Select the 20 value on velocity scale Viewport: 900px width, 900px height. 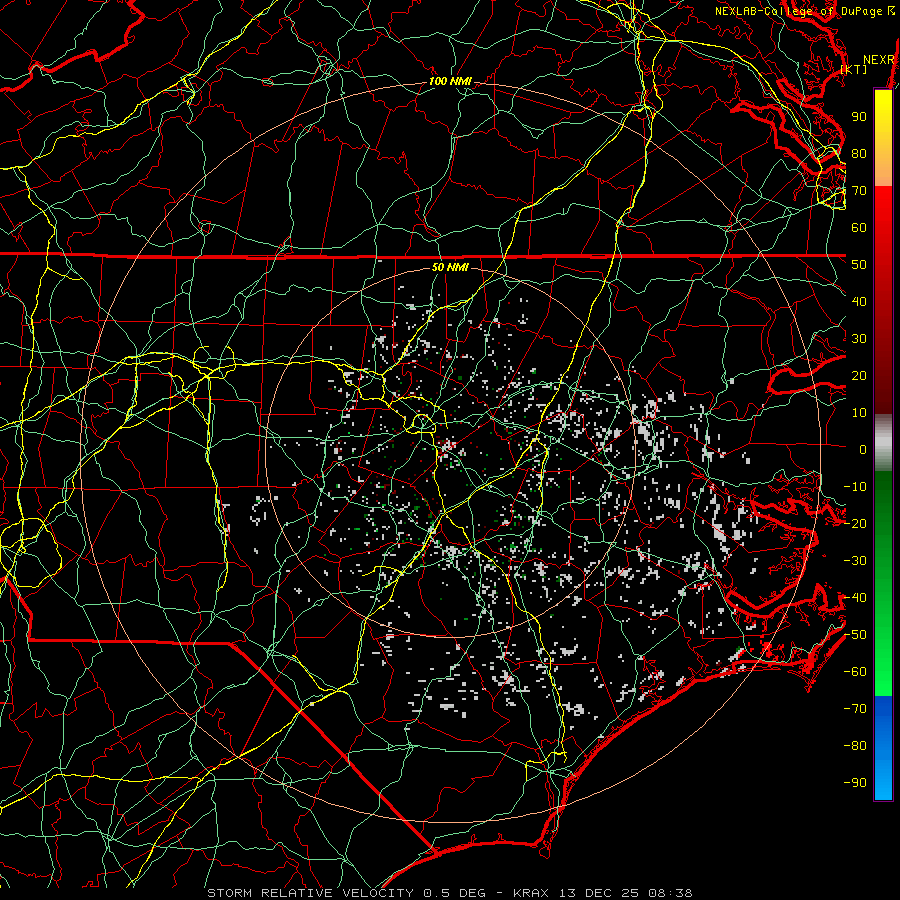coord(859,375)
